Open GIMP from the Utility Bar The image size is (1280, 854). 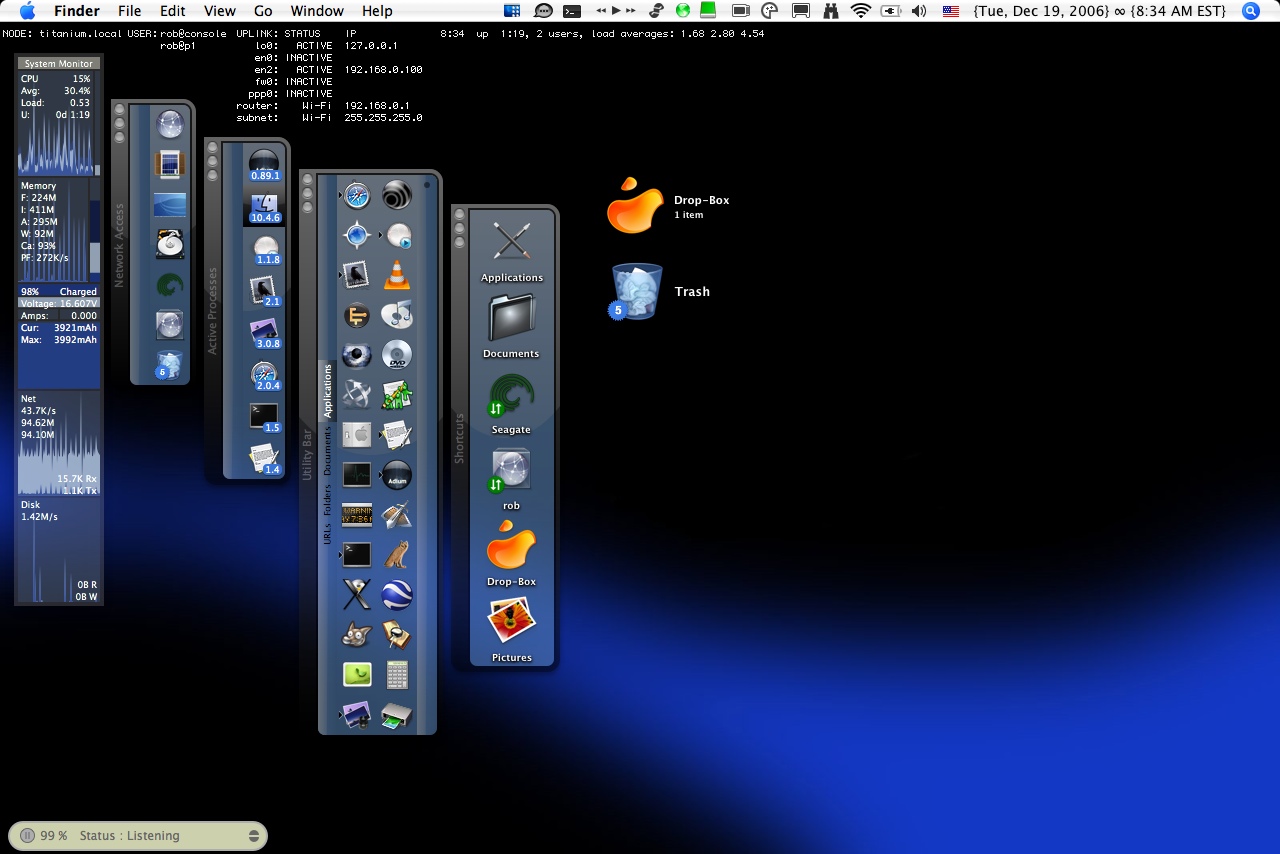pos(357,635)
